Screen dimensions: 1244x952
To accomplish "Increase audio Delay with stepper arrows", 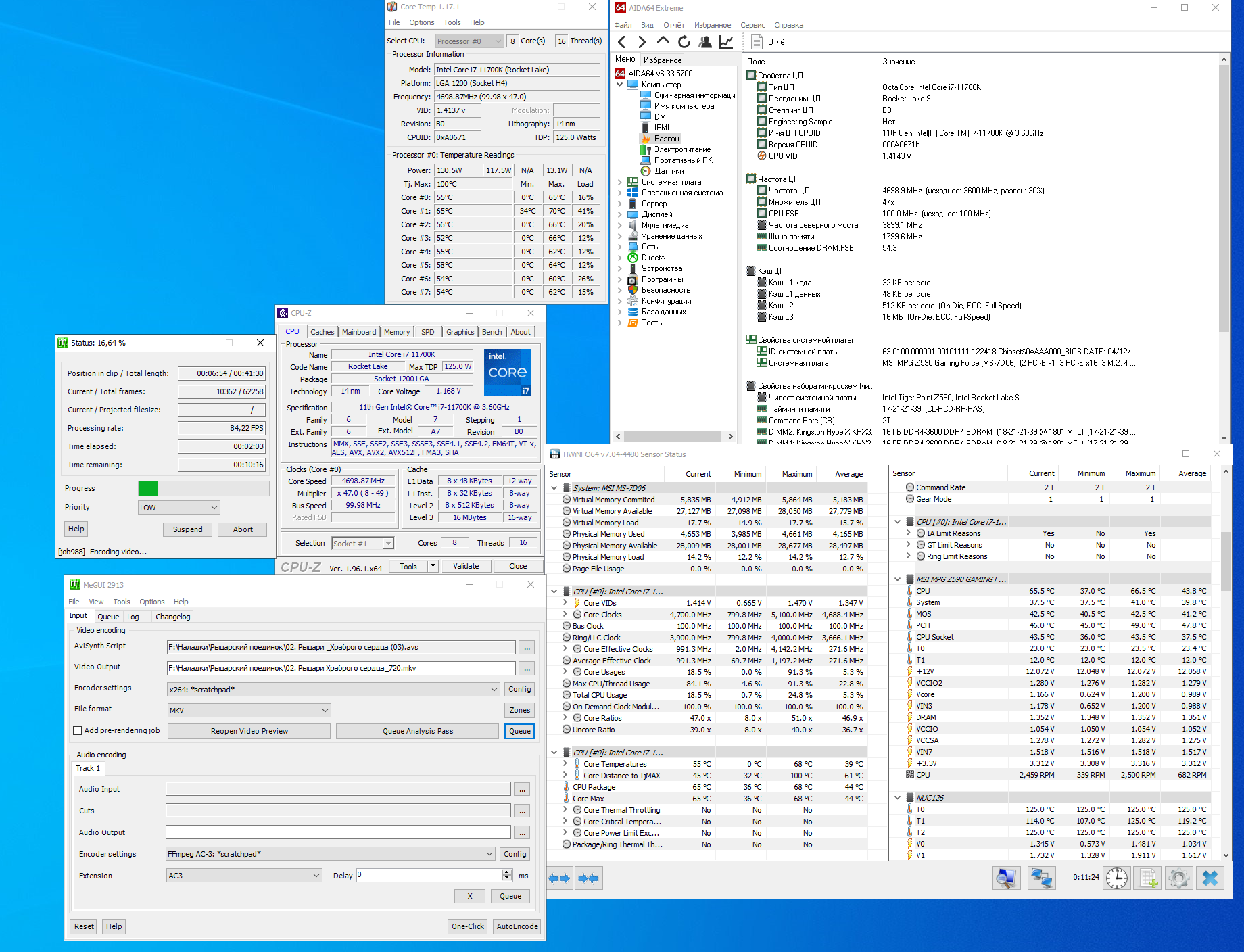I will click(x=507, y=872).
